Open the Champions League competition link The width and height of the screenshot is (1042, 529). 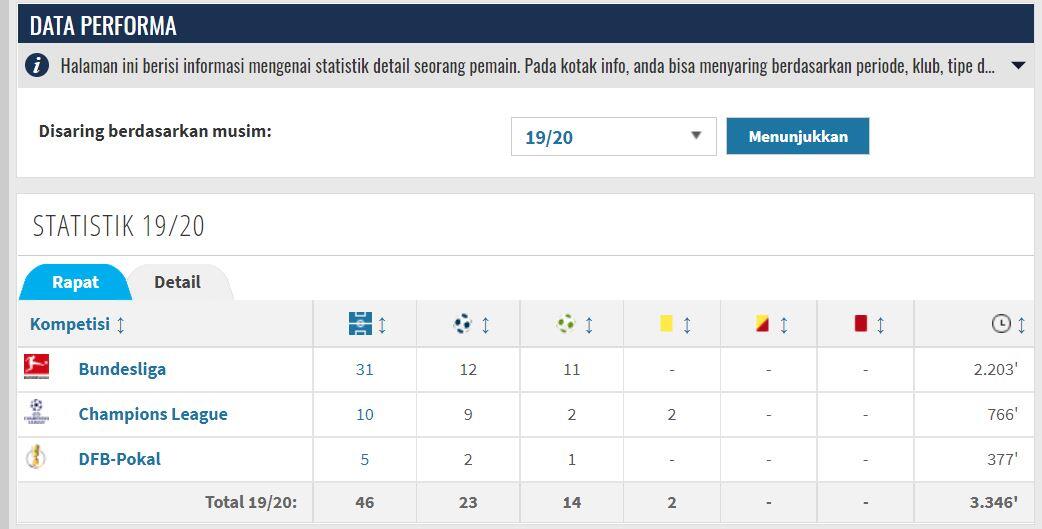pos(153,414)
